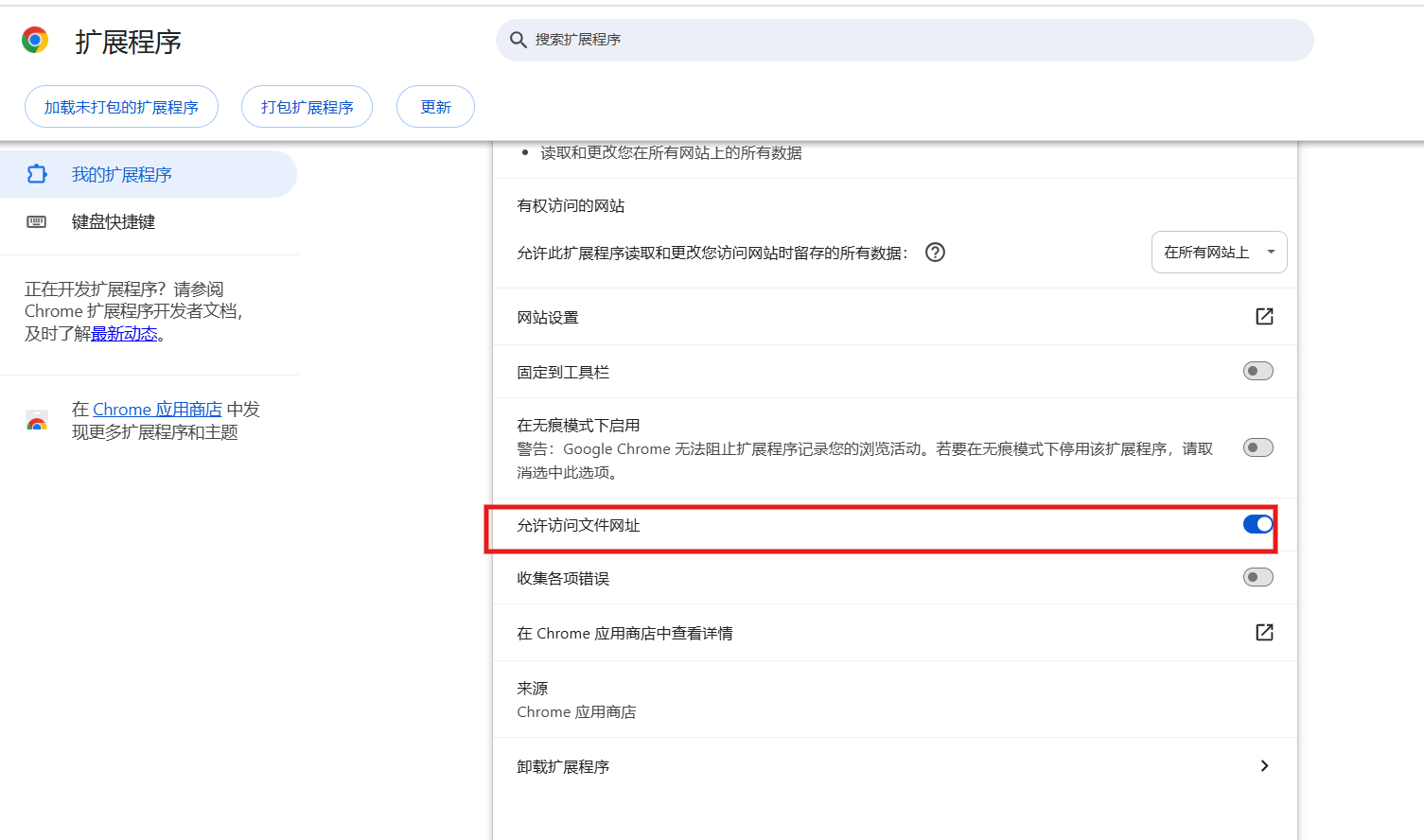This screenshot has width=1424, height=840.
Task: Click the 来源 label text
Action: coord(533,689)
